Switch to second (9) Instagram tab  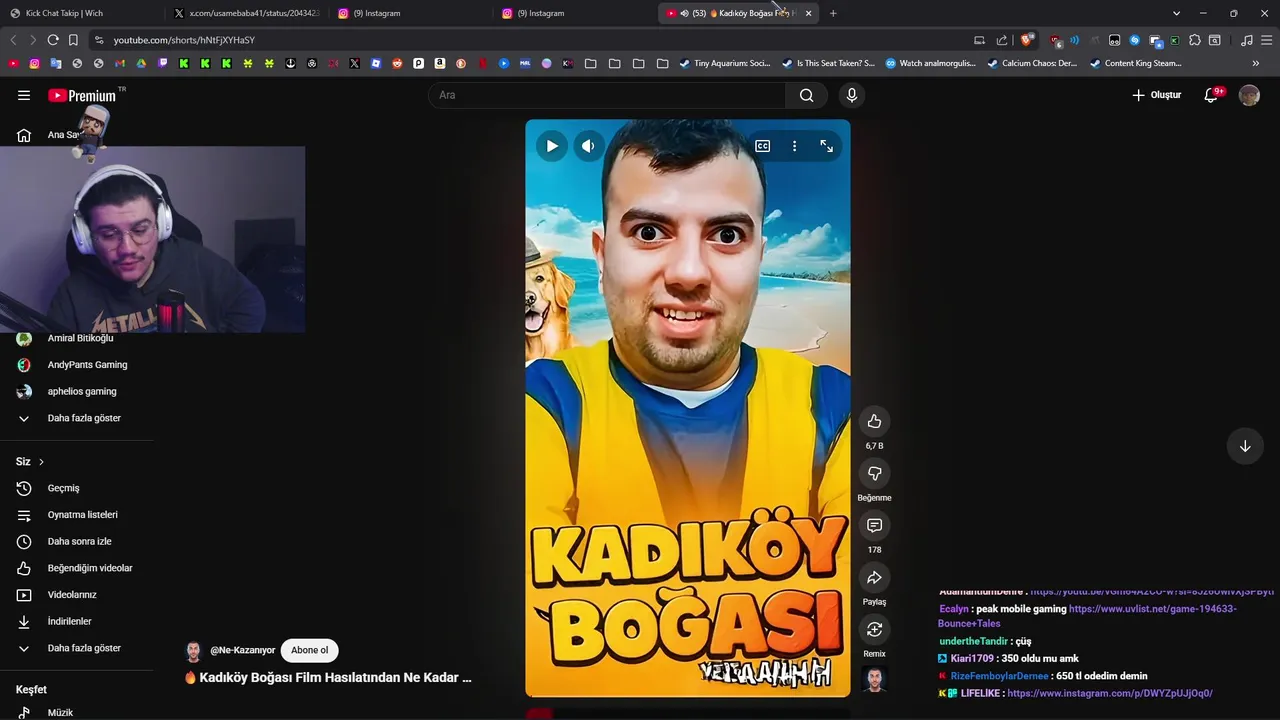[x=572, y=13]
